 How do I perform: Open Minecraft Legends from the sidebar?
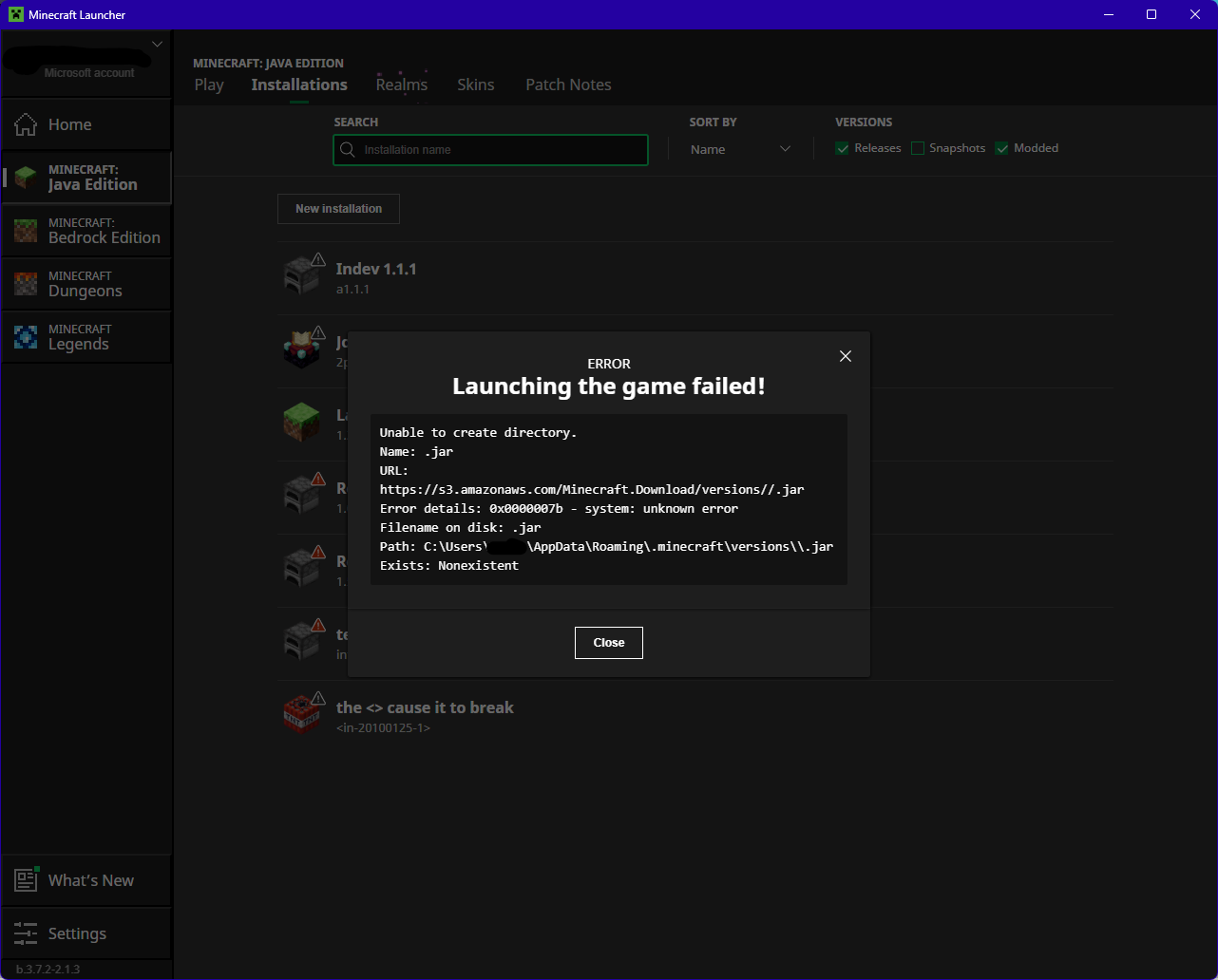click(x=86, y=337)
